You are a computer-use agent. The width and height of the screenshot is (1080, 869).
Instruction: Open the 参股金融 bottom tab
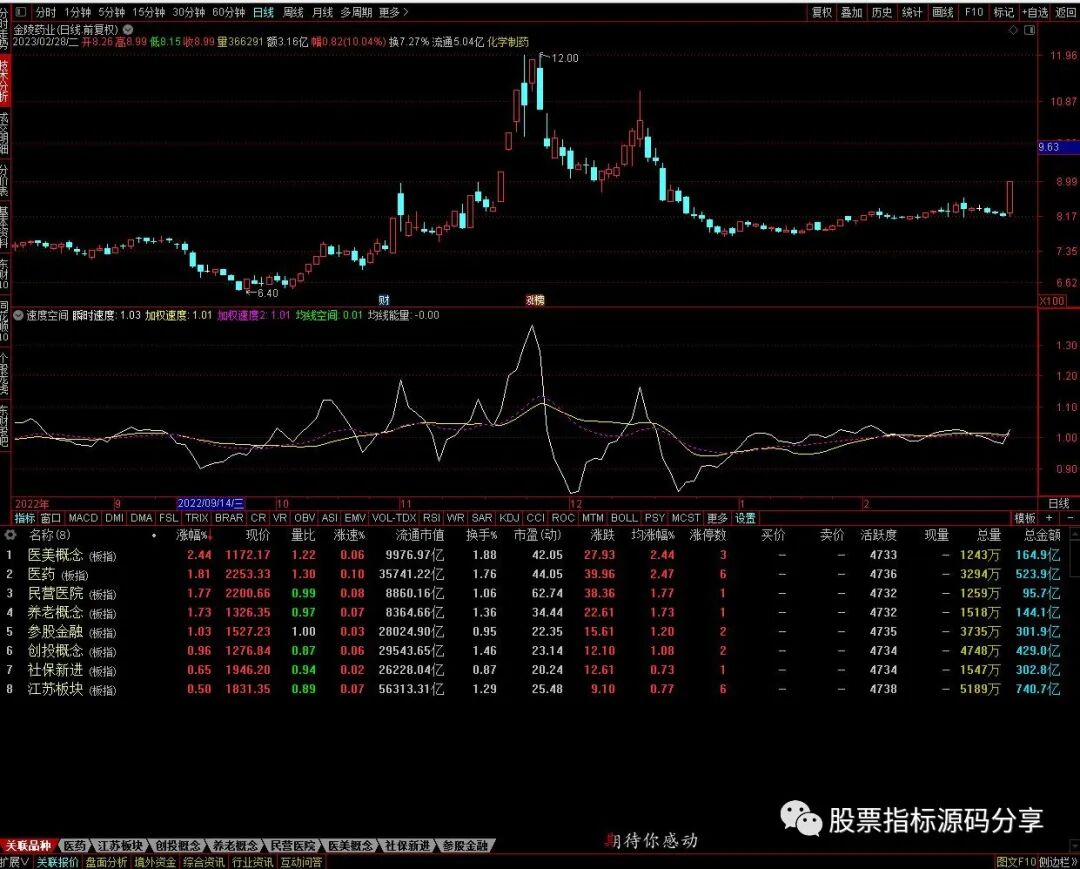465,846
